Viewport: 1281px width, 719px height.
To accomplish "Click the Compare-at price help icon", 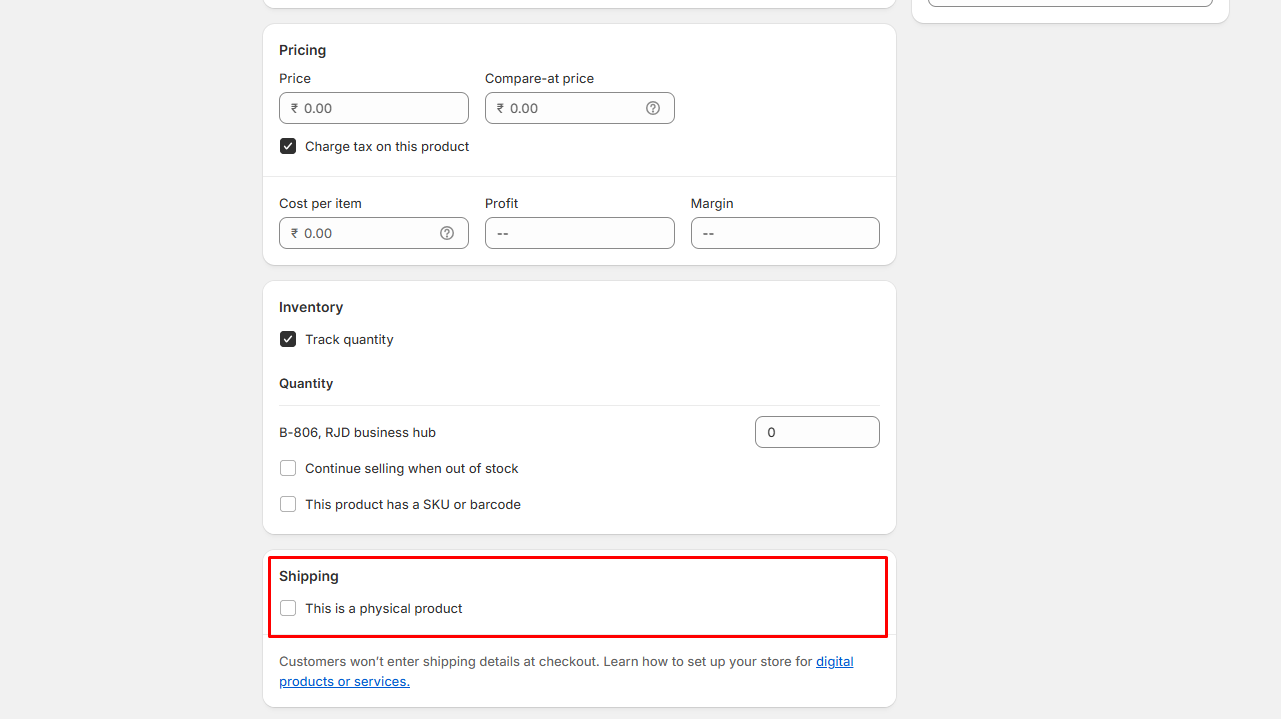I will pos(653,108).
